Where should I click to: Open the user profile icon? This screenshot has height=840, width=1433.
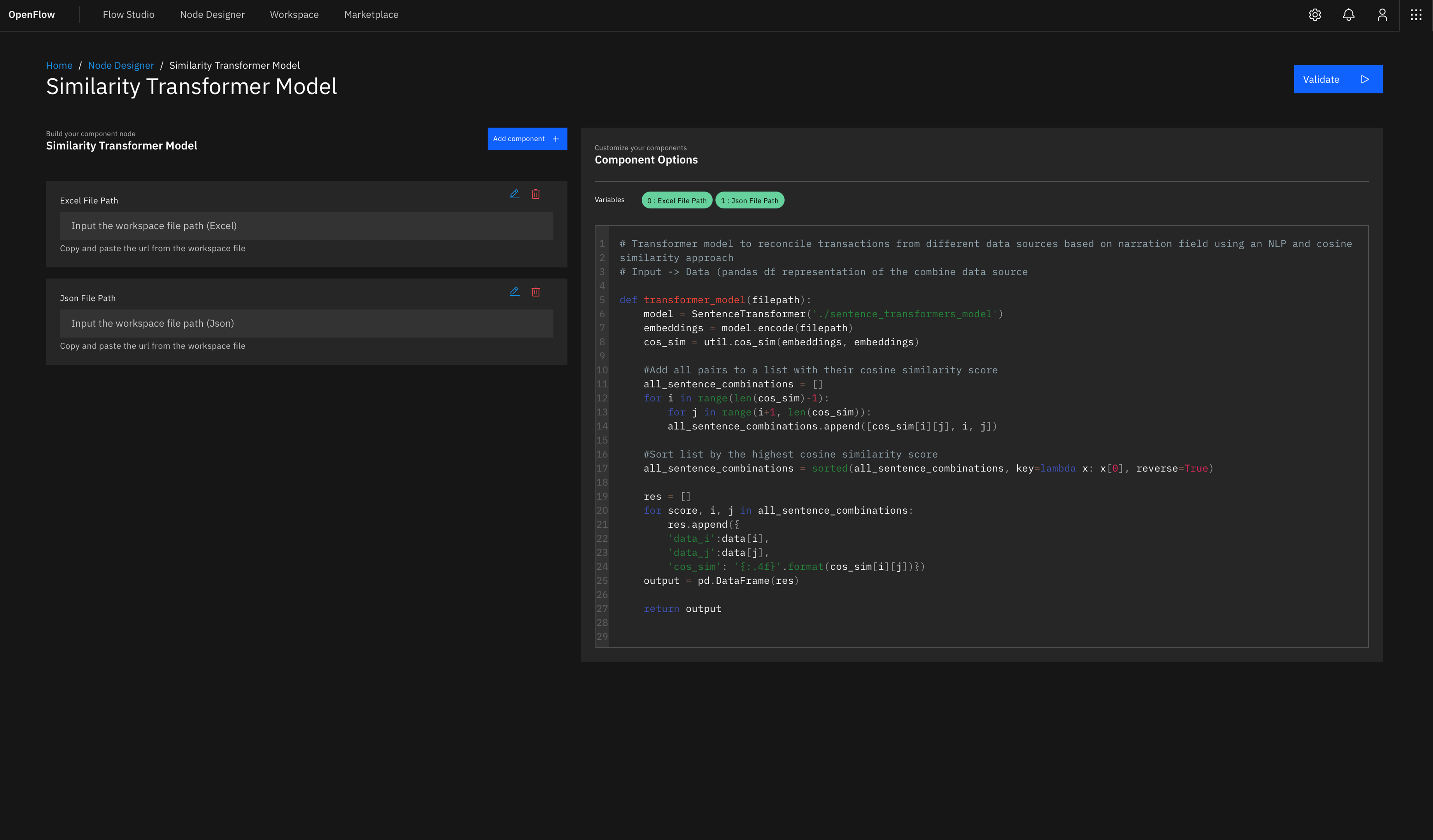click(x=1382, y=15)
